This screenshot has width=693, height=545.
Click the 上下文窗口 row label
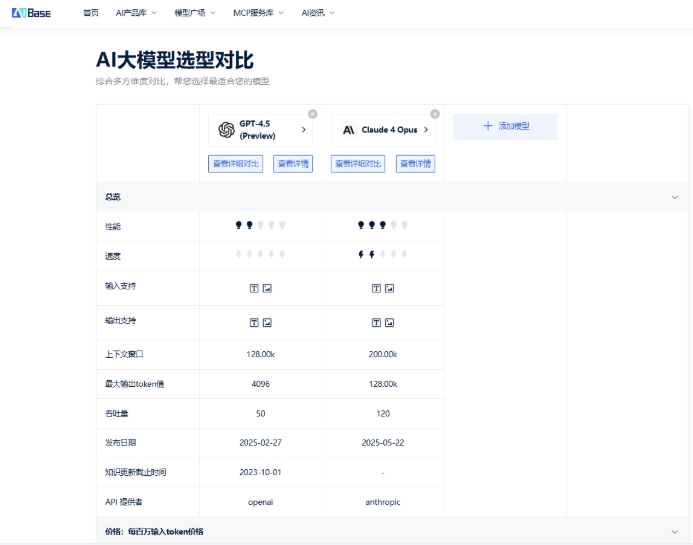[124, 354]
